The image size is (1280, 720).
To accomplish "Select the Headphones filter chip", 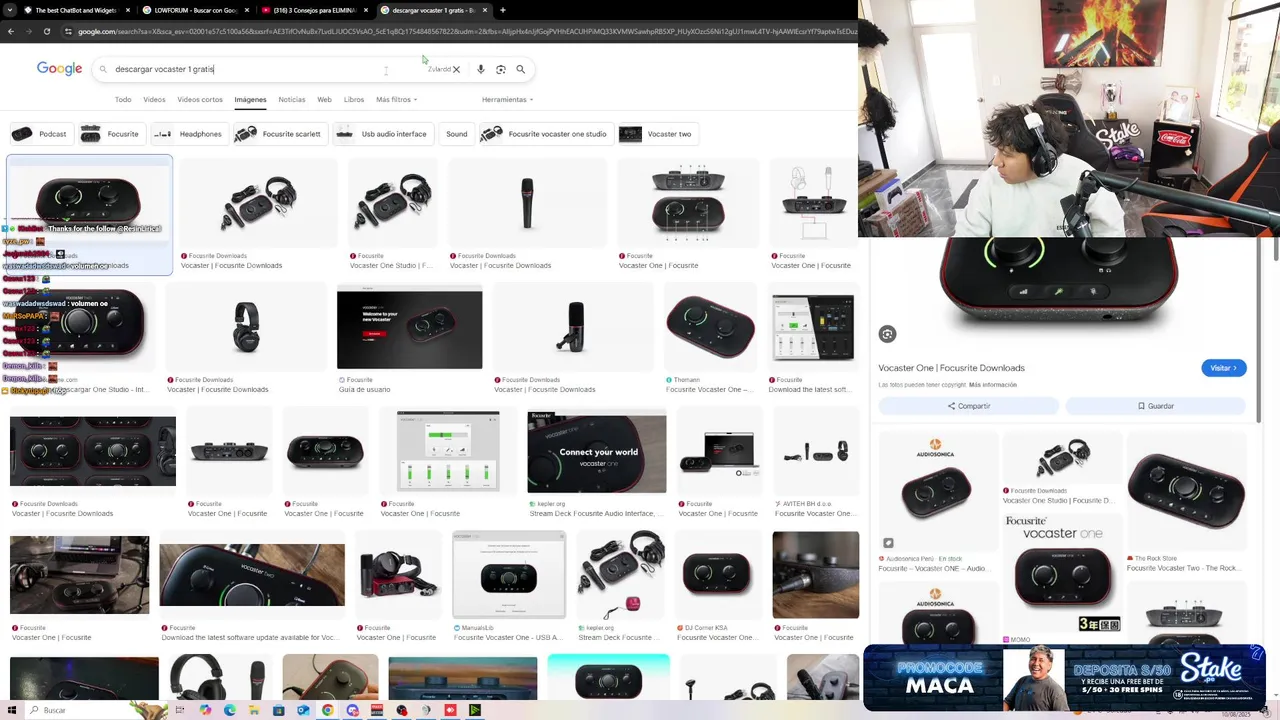I will tap(188, 134).
